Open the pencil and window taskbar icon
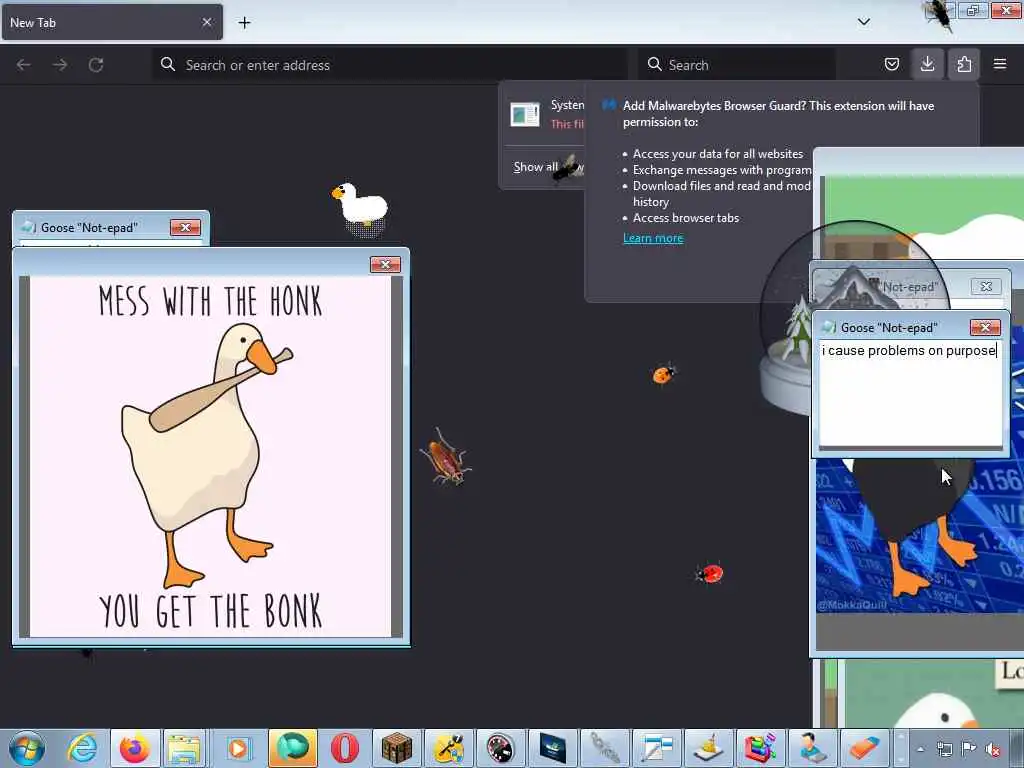 [656, 748]
